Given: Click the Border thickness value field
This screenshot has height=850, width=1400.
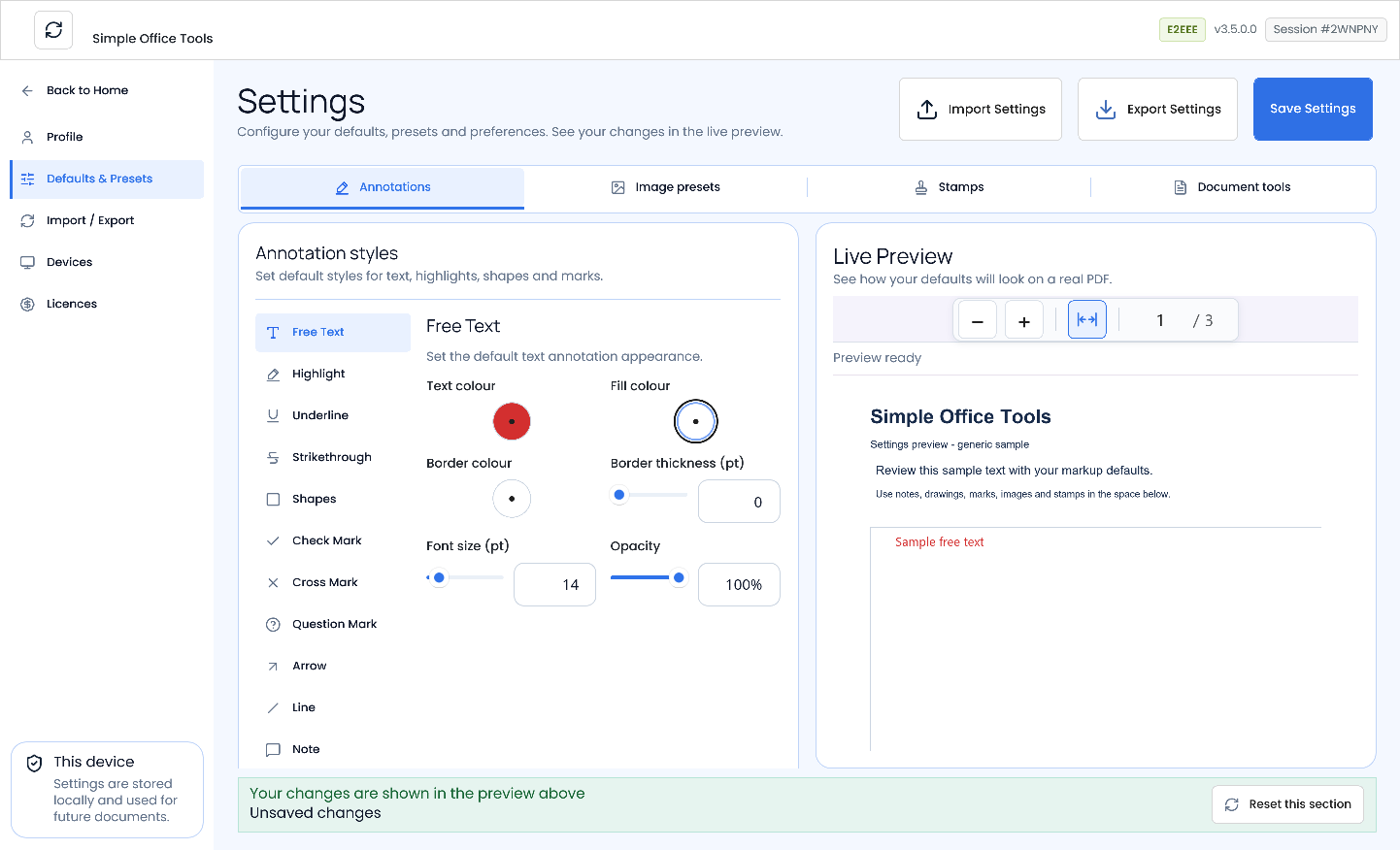Looking at the screenshot, I should (739, 502).
